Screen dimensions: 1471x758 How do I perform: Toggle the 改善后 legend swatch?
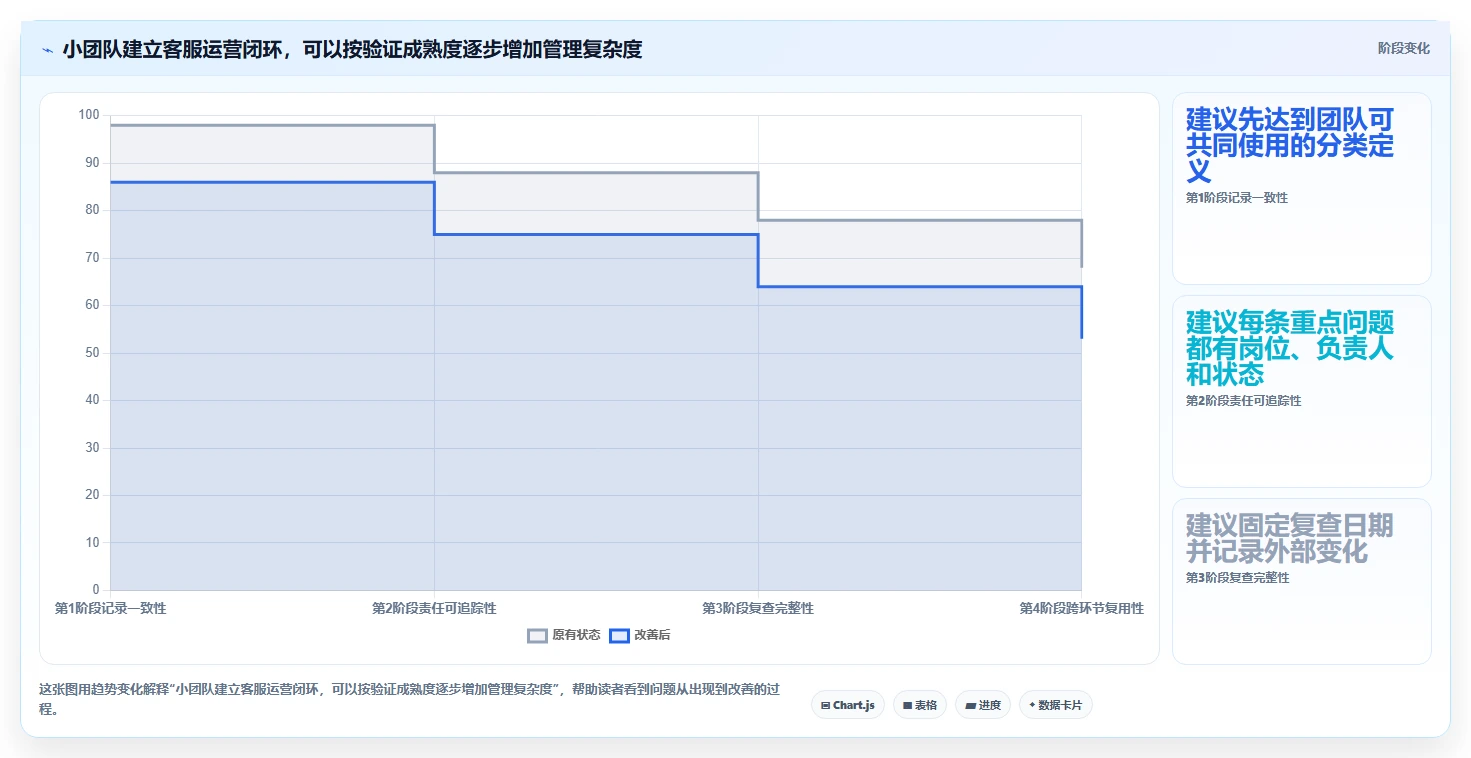[x=619, y=635]
